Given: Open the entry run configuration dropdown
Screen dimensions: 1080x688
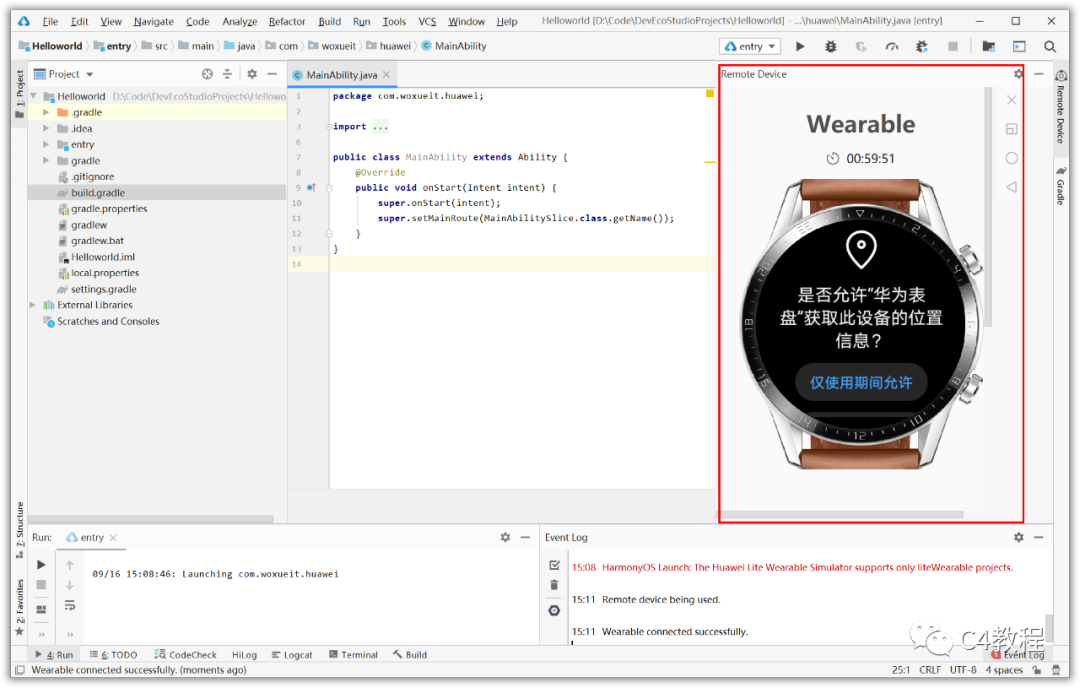Looking at the screenshot, I should coord(750,46).
